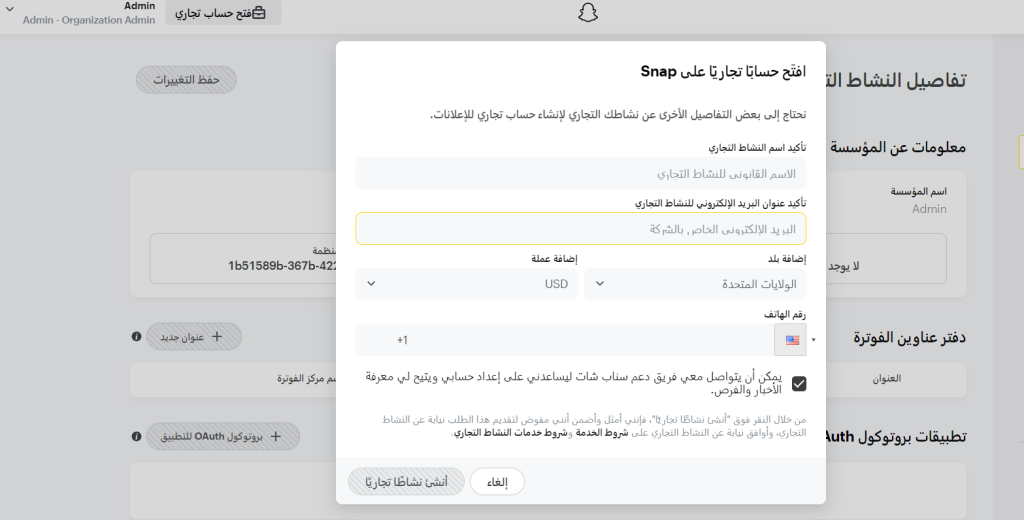Click the phone code dropdown arrow

813,340
